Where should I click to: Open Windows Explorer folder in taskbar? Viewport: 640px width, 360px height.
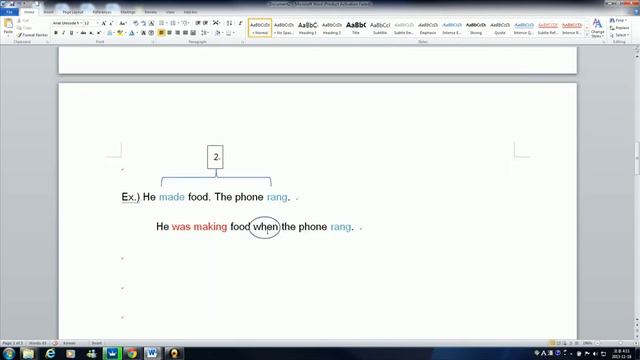click(x=29, y=353)
